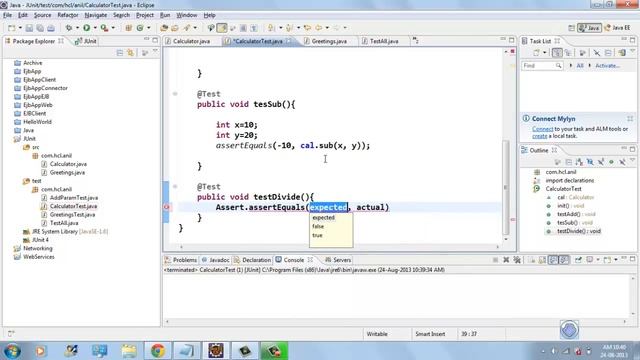Click Remove Launch X icon in Console
Image resolution: width=640 pixels, height=360 pixels.
point(506,260)
